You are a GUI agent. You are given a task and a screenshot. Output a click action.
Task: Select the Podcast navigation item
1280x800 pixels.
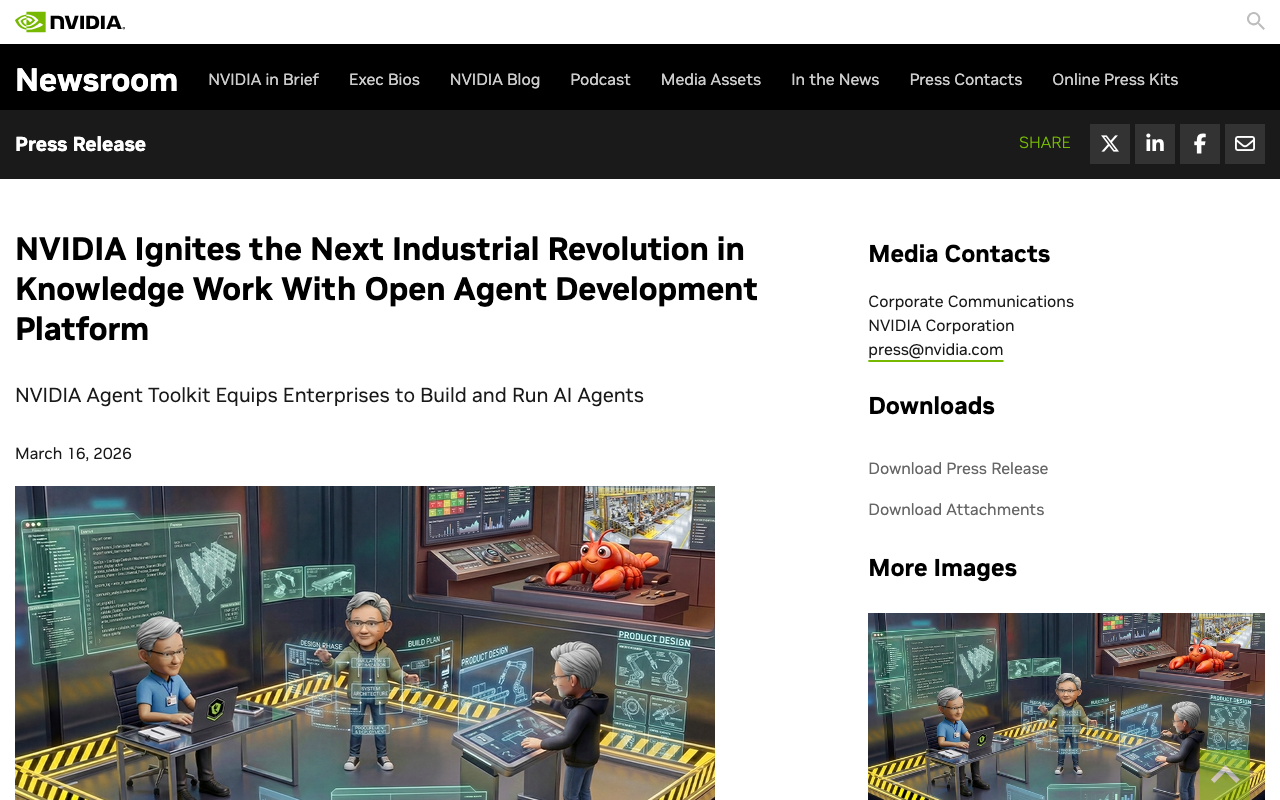click(600, 79)
